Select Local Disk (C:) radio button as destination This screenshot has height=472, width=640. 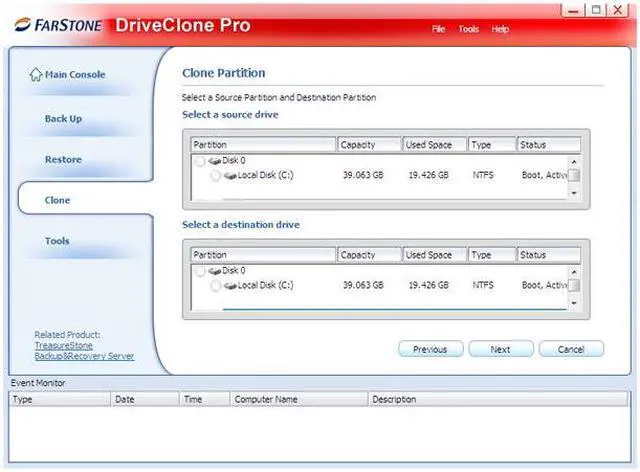tap(216, 286)
